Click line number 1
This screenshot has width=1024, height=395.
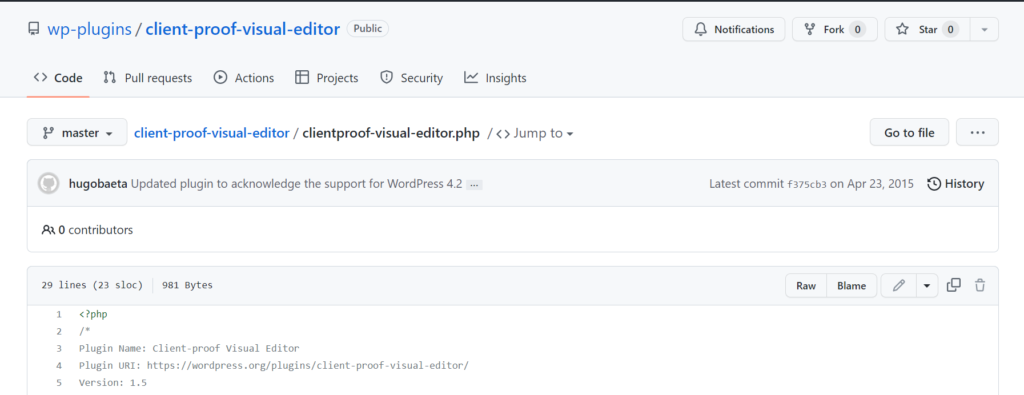59,314
